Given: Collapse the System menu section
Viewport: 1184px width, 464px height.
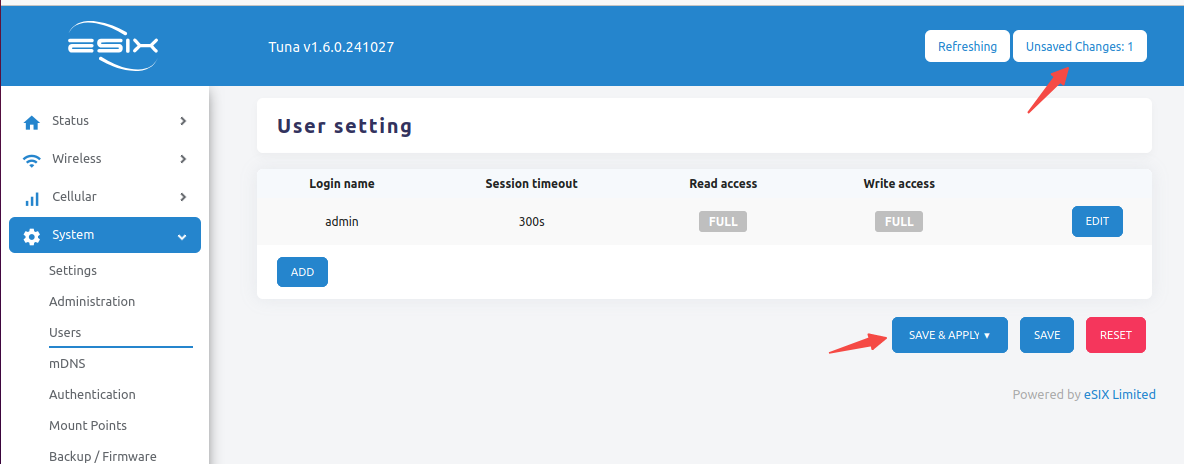Looking at the screenshot, I should click(182, 236).
